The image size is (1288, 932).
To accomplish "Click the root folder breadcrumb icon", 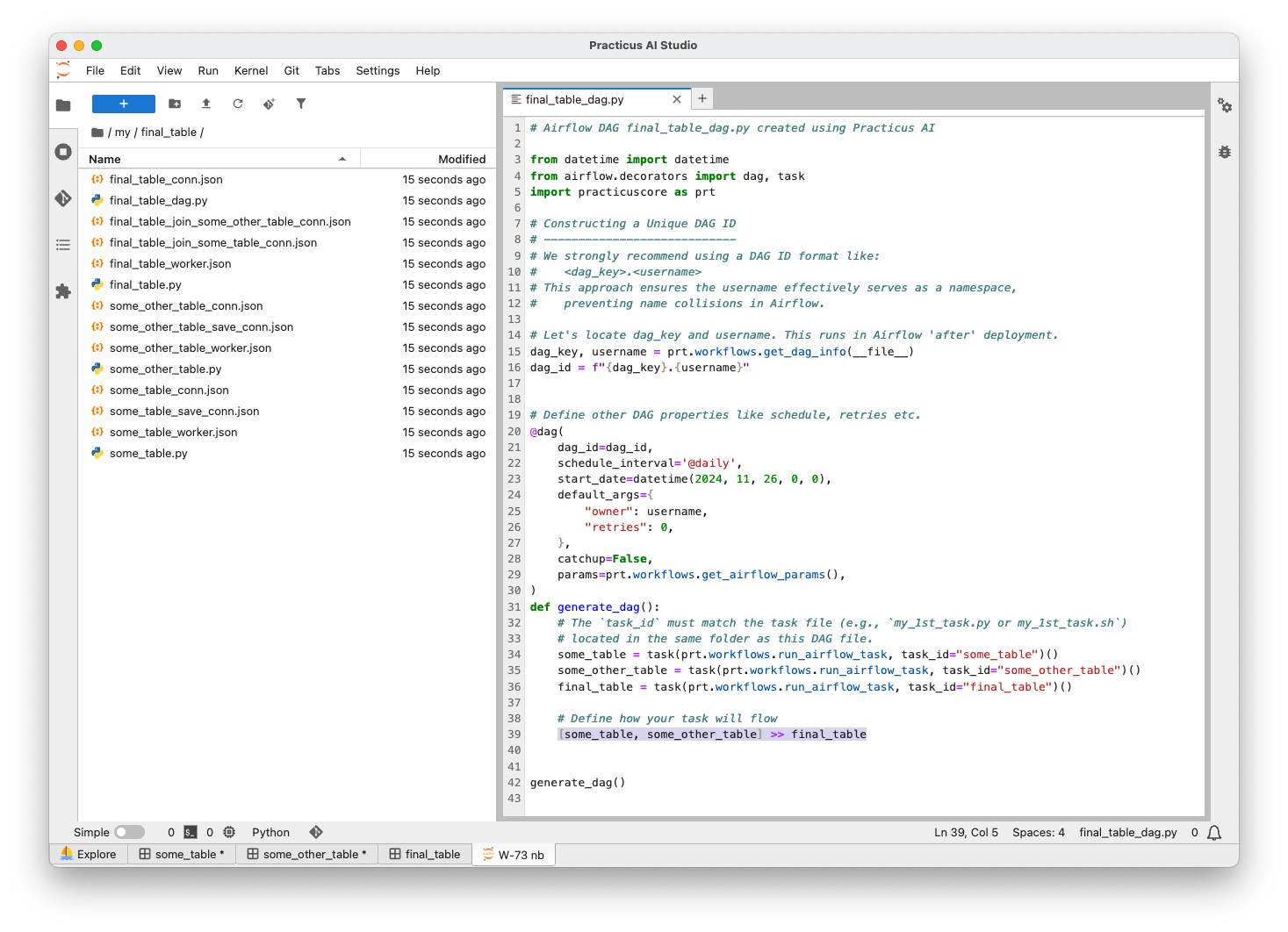I will point(97,133).
